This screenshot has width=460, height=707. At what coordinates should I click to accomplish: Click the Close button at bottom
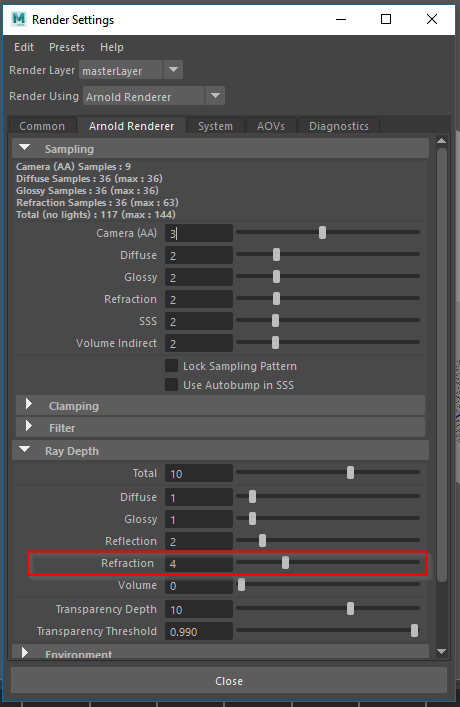point(229,680)
